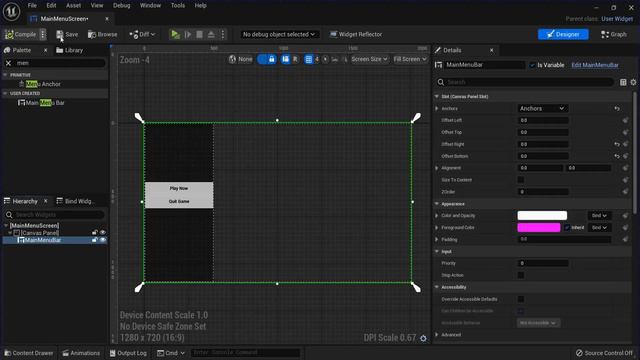The height and width of the screenshot is (360, 640).
Task: Open the Debug menu
Action: (x=121, y=5)
